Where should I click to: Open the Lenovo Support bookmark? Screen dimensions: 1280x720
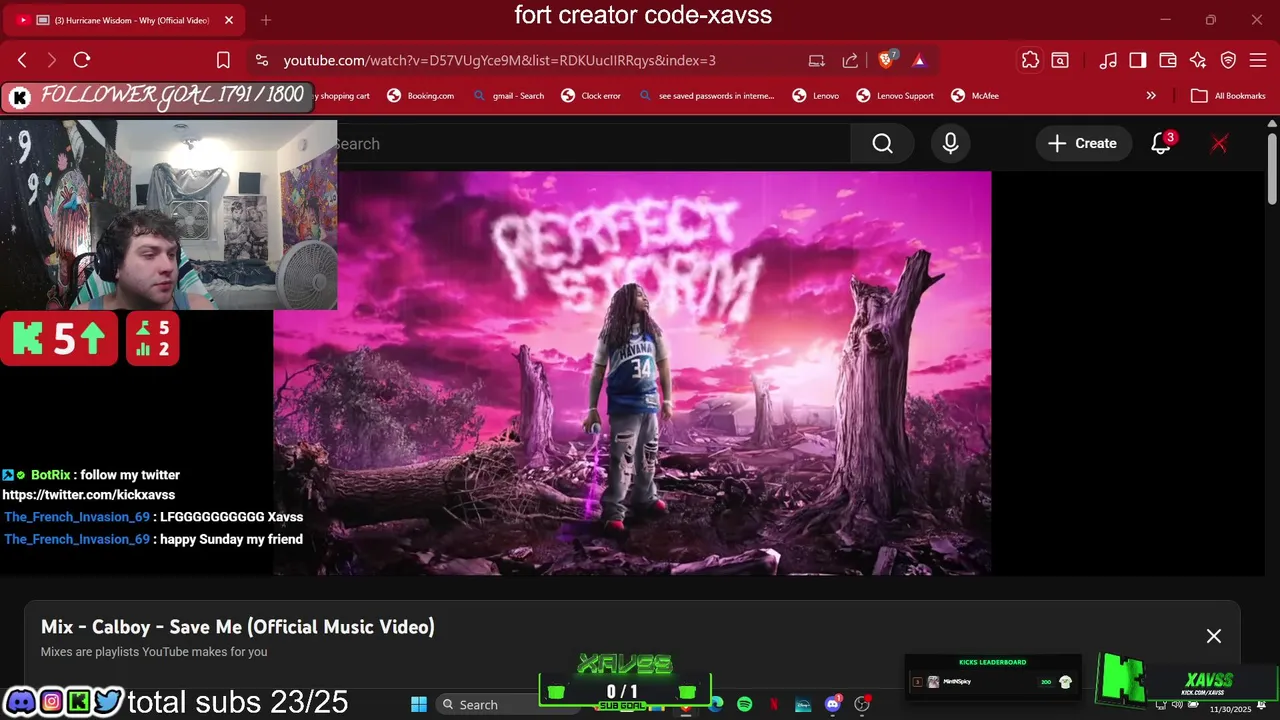coord(895,96)
